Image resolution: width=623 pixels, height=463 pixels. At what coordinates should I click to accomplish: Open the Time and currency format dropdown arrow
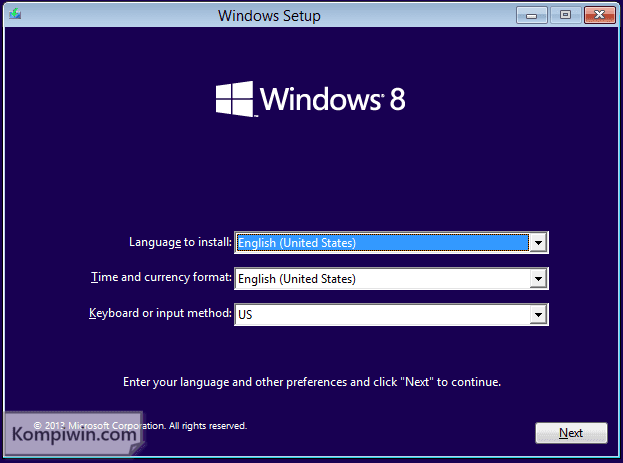538,279
